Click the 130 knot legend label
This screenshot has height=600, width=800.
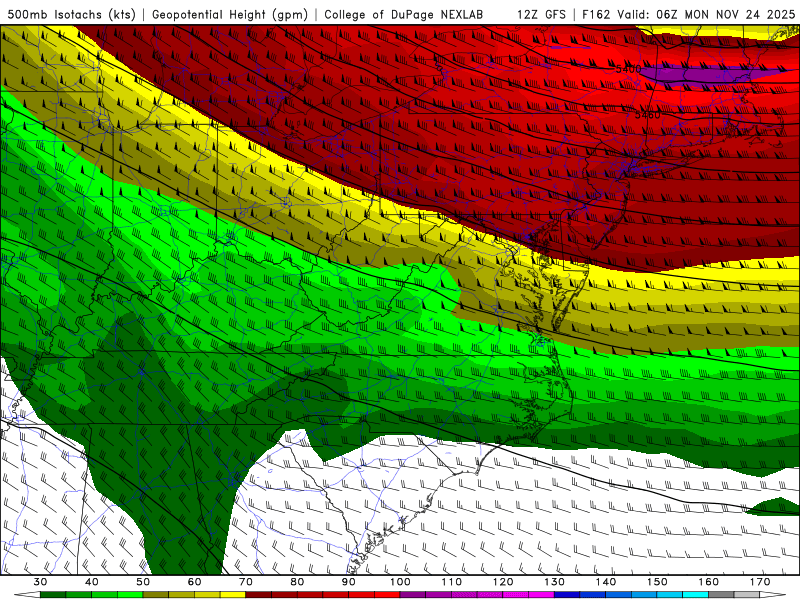point(555,582)
